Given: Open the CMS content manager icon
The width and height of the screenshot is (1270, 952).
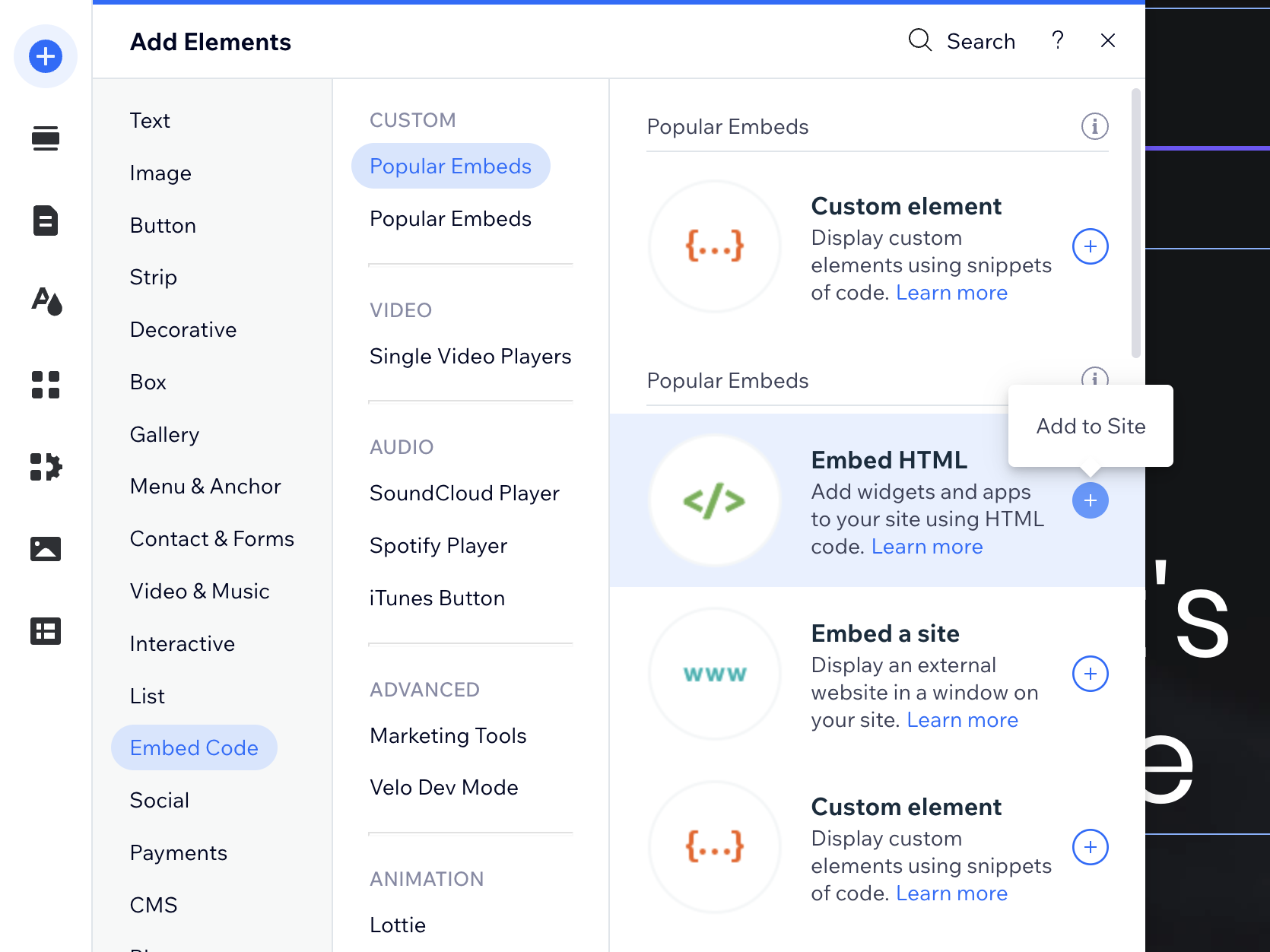Looking at the screenshot, I should (45, 631).
